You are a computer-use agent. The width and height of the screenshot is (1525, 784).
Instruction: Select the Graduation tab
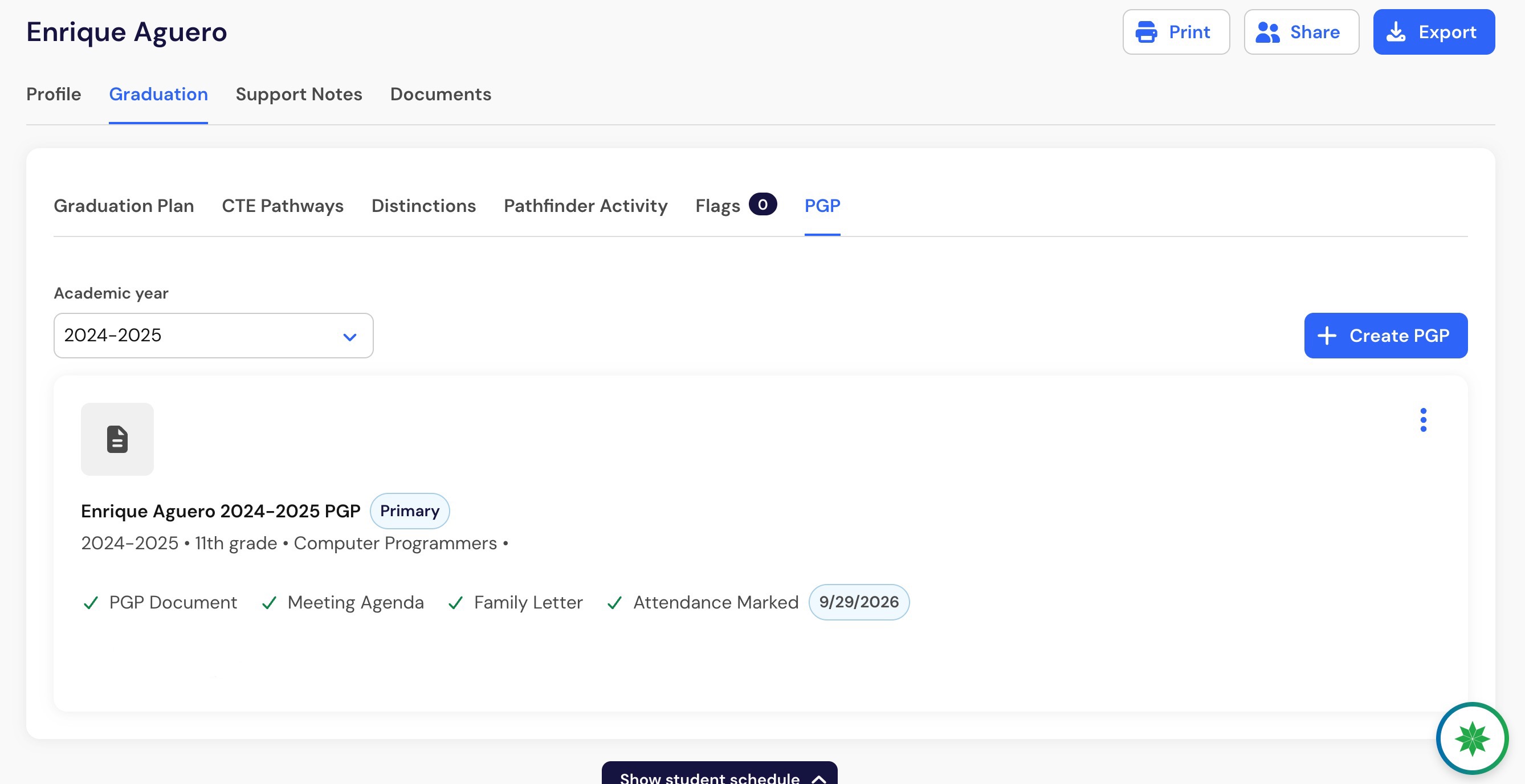158,94
